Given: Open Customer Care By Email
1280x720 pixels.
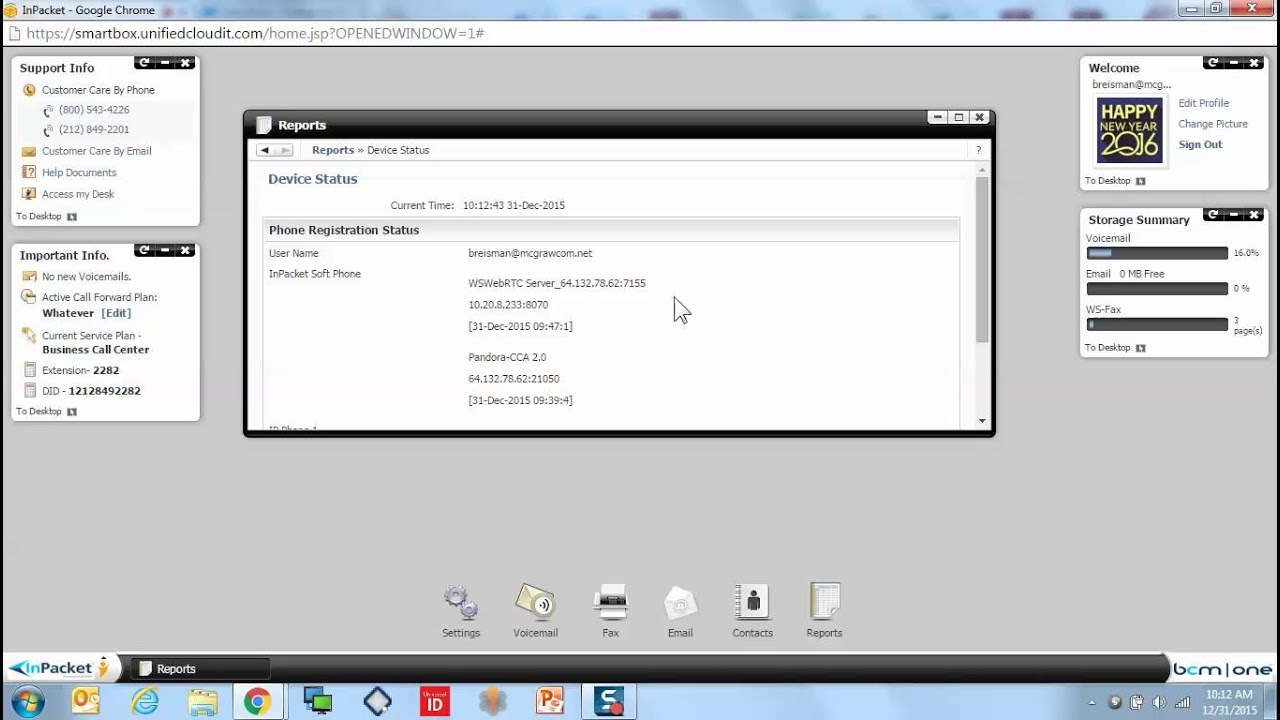Looking at the screenshot, I should point(97,152).
